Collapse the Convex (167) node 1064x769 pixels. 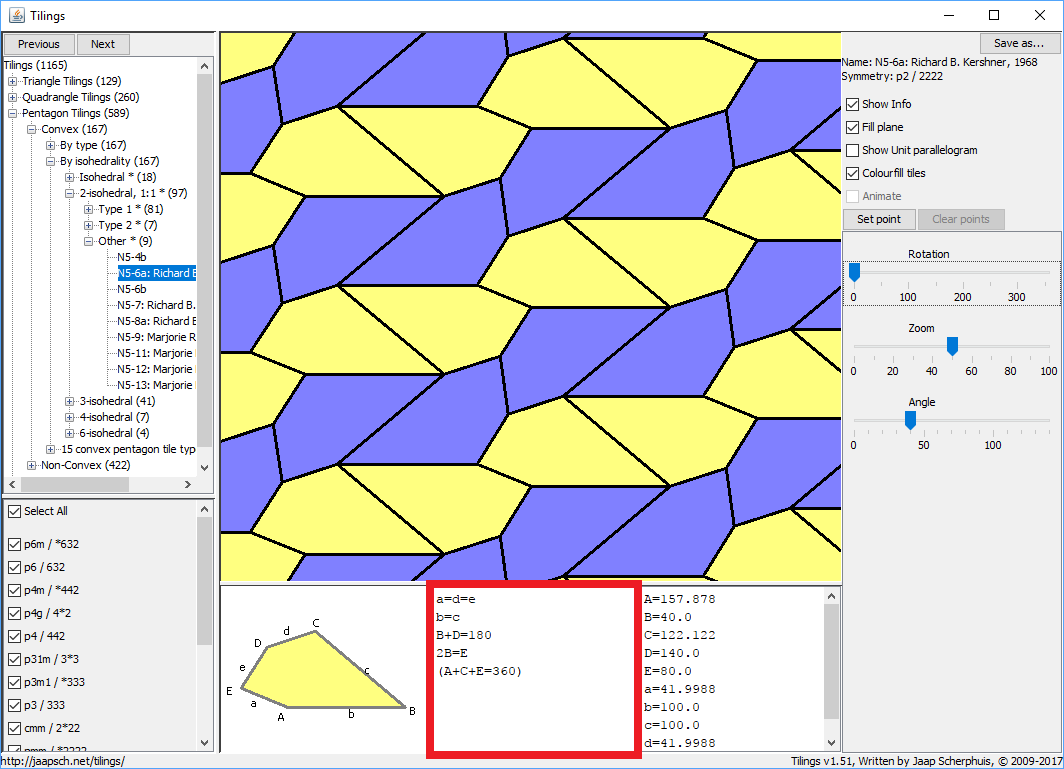point(31,130)
